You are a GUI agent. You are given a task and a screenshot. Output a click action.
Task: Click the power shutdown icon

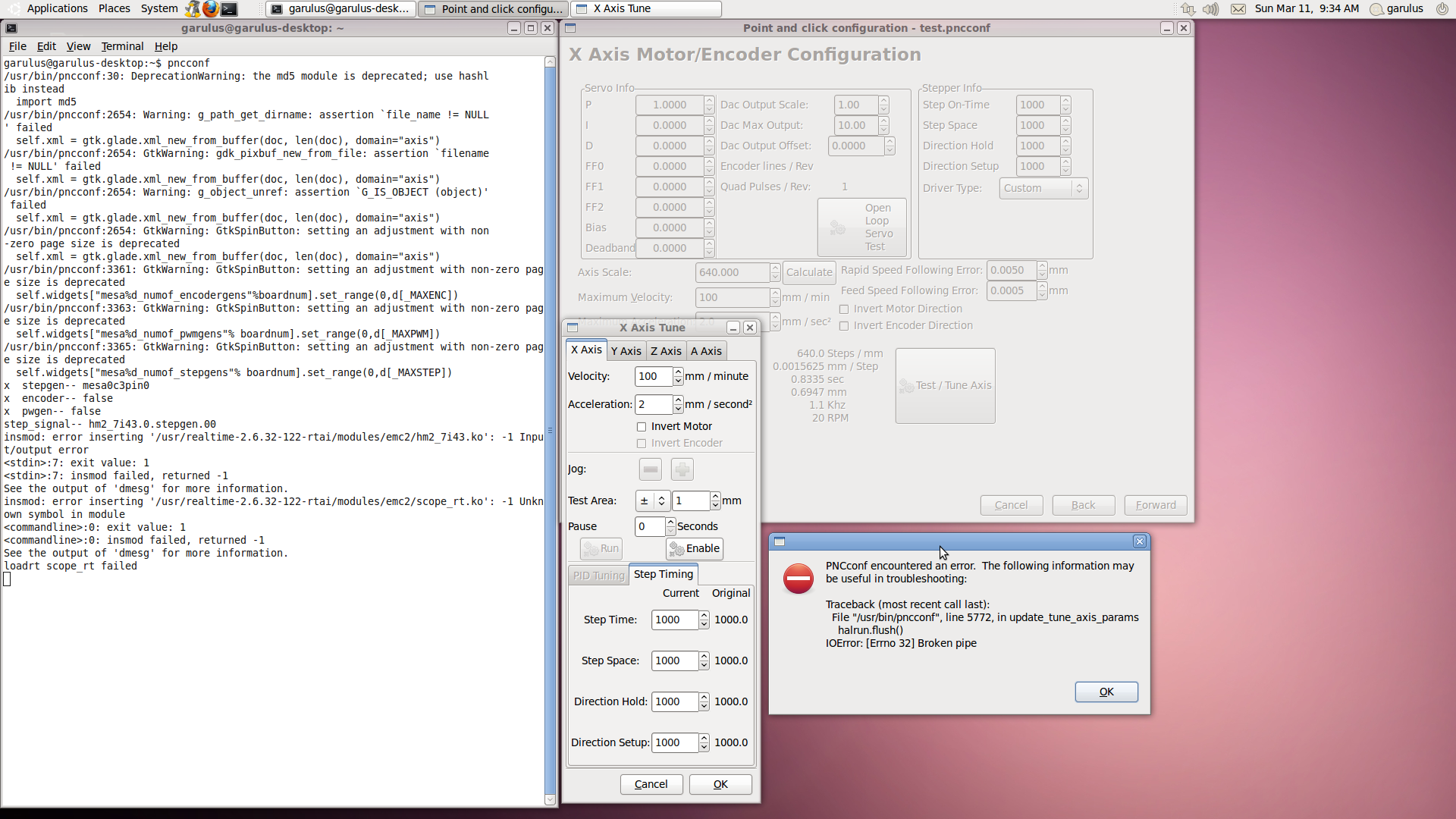[x=1442, y=9]
